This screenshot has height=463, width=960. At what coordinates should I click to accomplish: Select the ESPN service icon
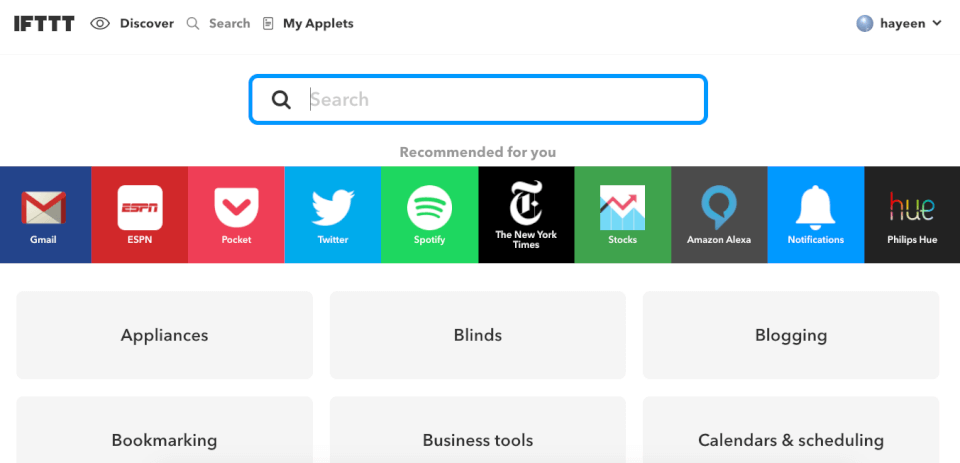[140, 208]
